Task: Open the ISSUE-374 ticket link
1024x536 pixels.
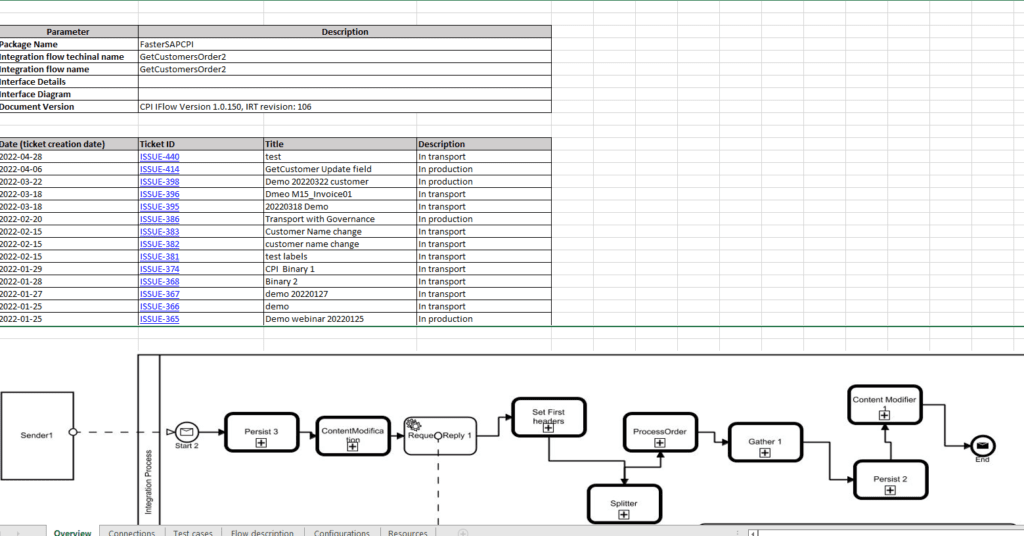Action: pos(159,269)
